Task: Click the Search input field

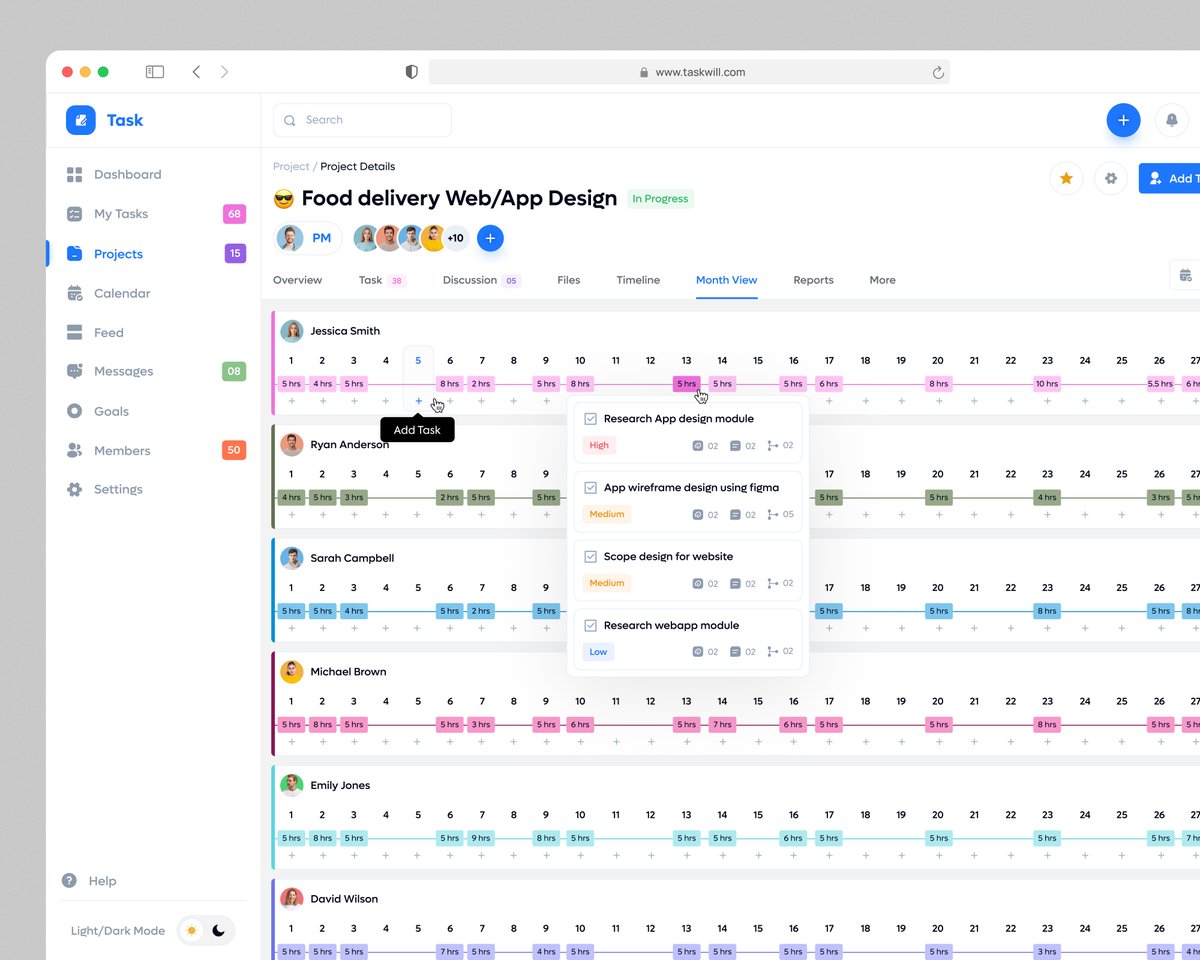Action: [x=362, y=120]
